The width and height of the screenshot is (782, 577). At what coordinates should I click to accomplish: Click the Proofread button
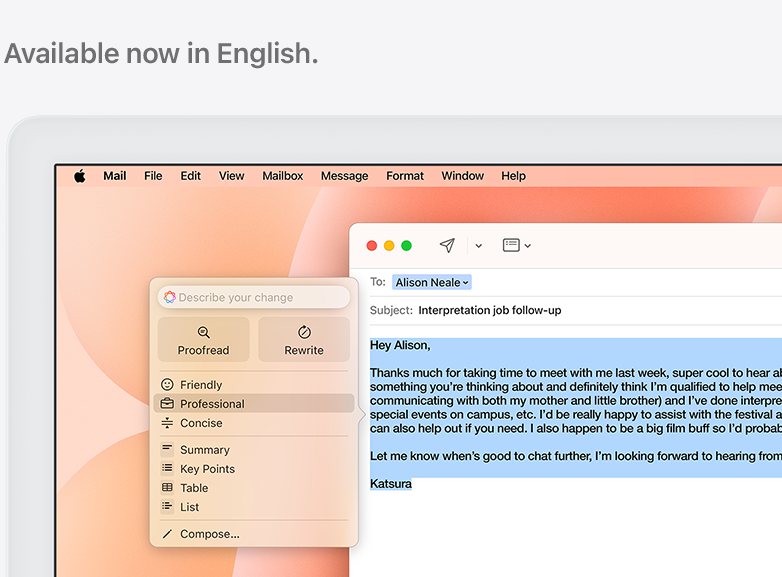(203, 339)
